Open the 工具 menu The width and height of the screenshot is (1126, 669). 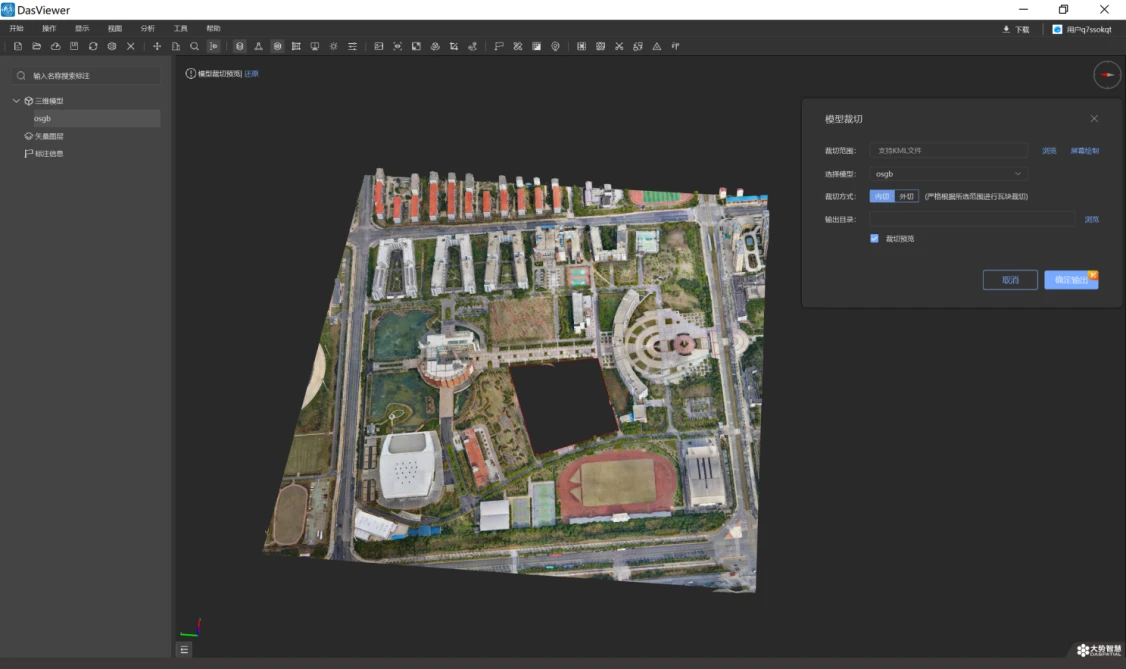pos(180,29)
